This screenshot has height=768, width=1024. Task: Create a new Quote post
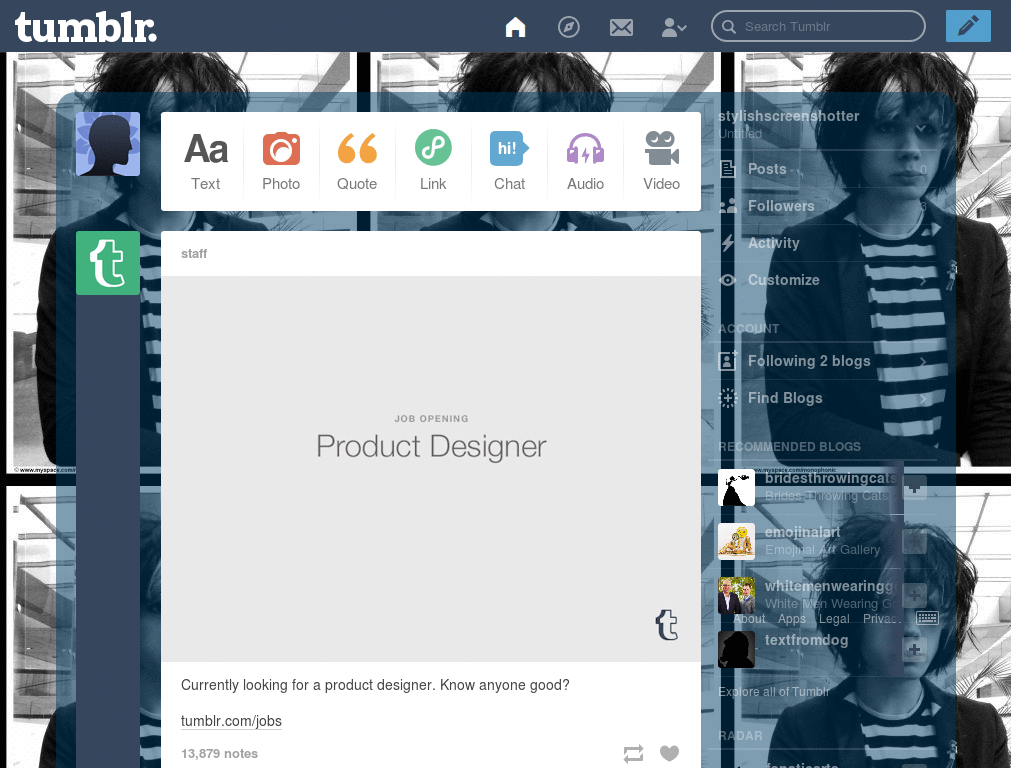pos(357,161)
